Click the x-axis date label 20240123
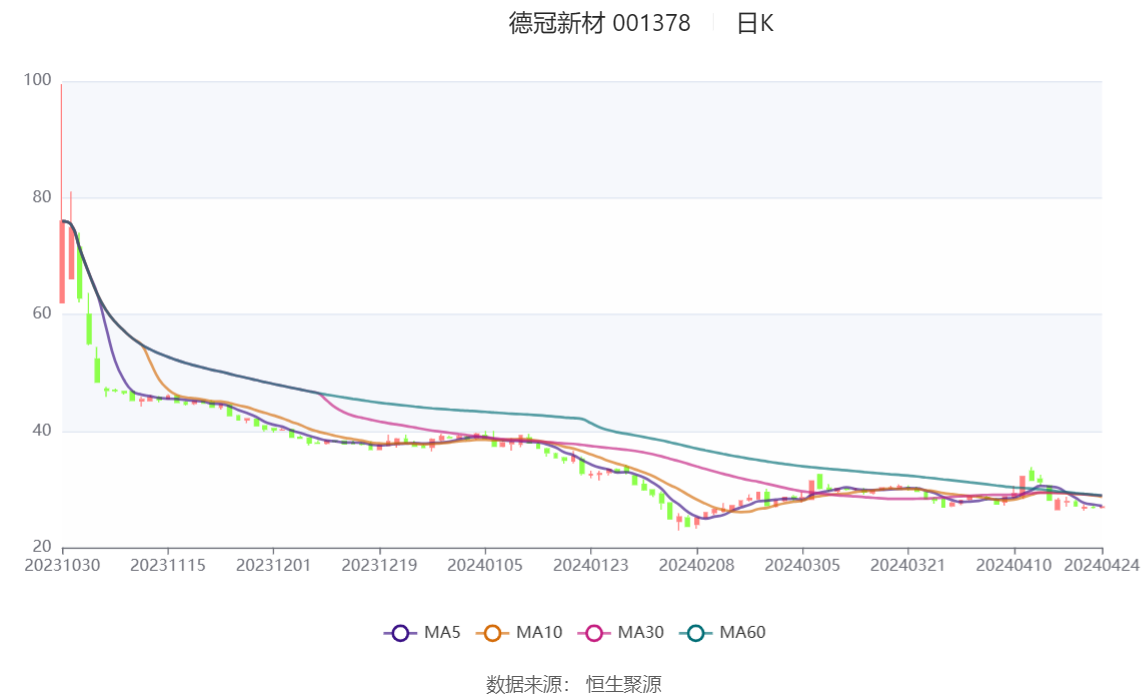The image size is (1148, 699). click(591, 566)
